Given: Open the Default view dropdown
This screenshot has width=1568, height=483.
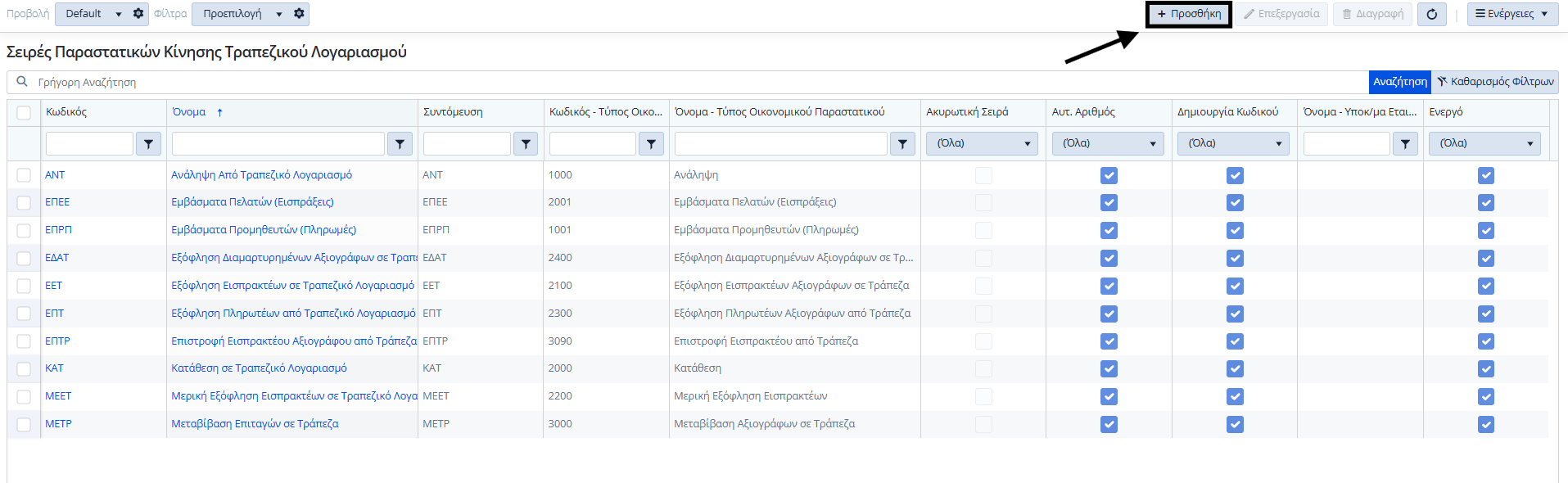Looking at the screenshot, I should point(93,14).
